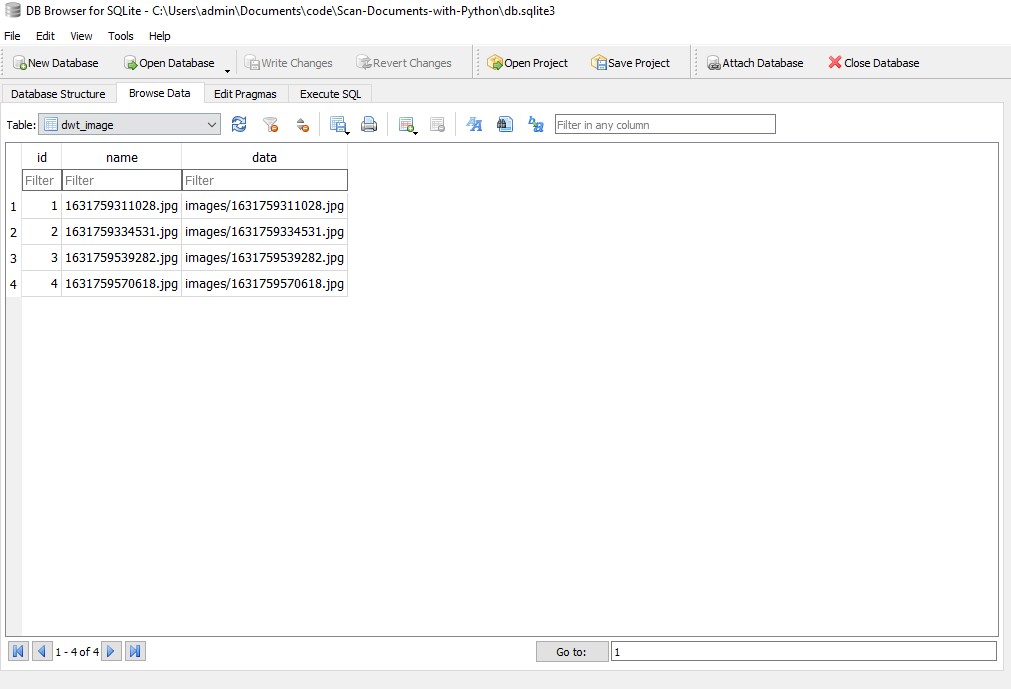Switch to the Database Structure tab
Screen dimensions: 1011x689
click(58, 94)
